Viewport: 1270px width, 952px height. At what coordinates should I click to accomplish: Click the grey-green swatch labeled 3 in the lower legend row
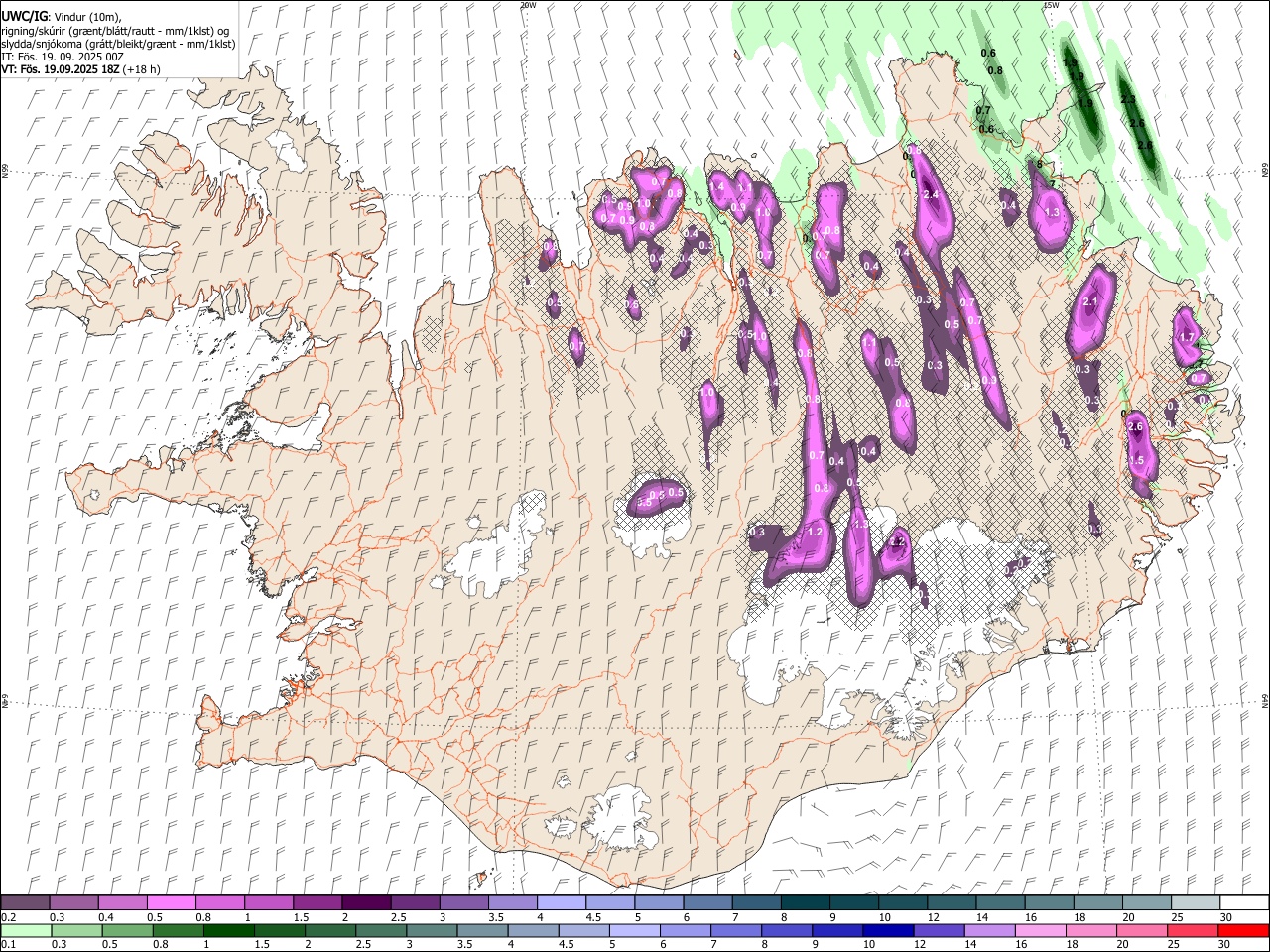coord(432,930)
